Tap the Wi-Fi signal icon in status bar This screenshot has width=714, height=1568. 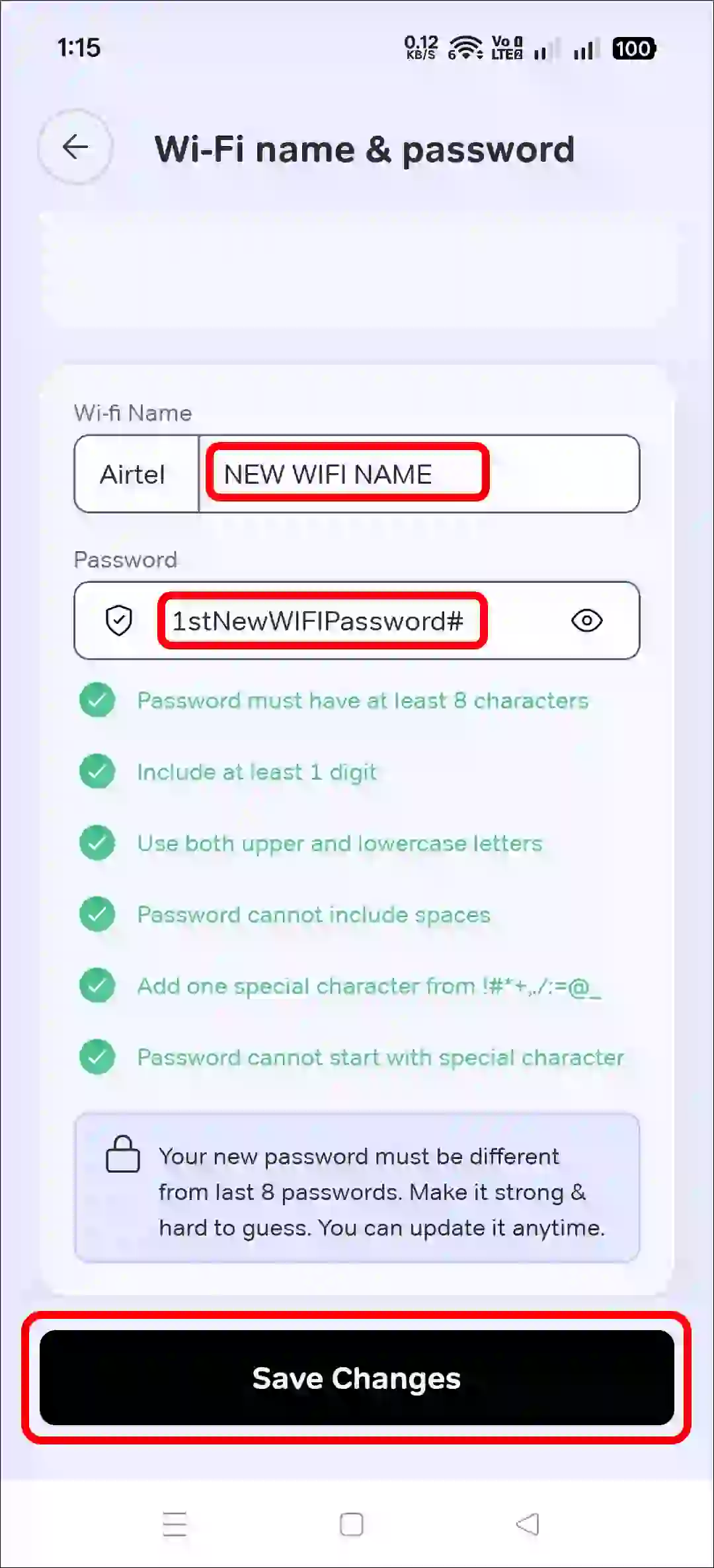click(465, 48)
